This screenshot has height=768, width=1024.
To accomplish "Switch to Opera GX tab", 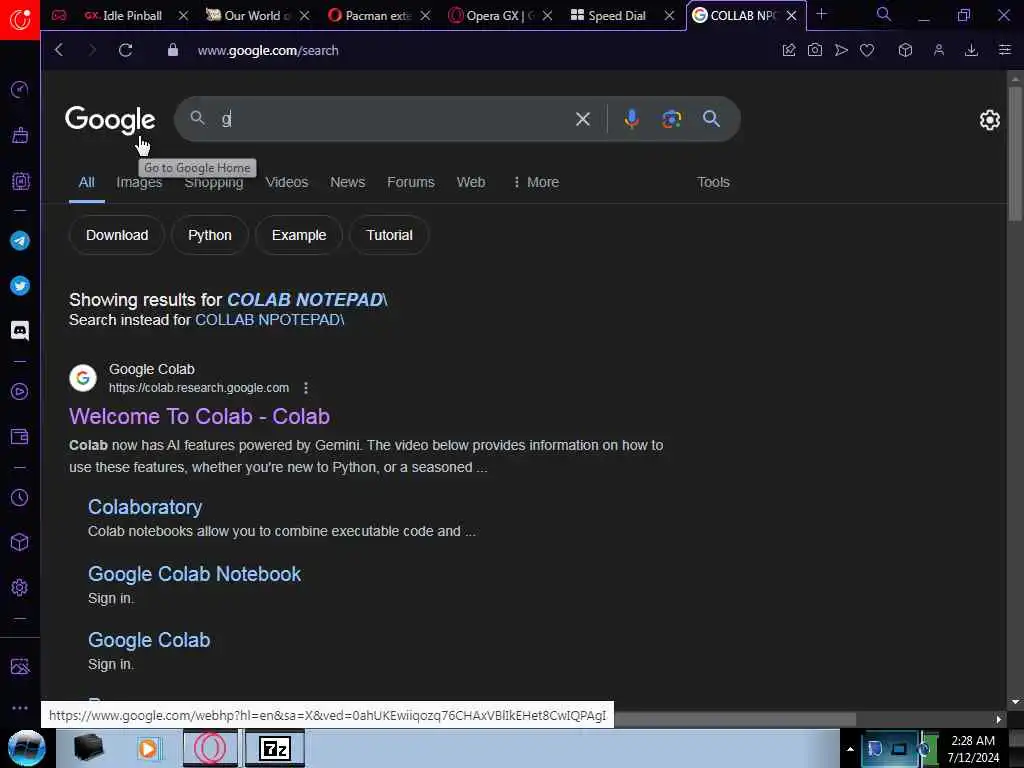I will tap(500, 15).
